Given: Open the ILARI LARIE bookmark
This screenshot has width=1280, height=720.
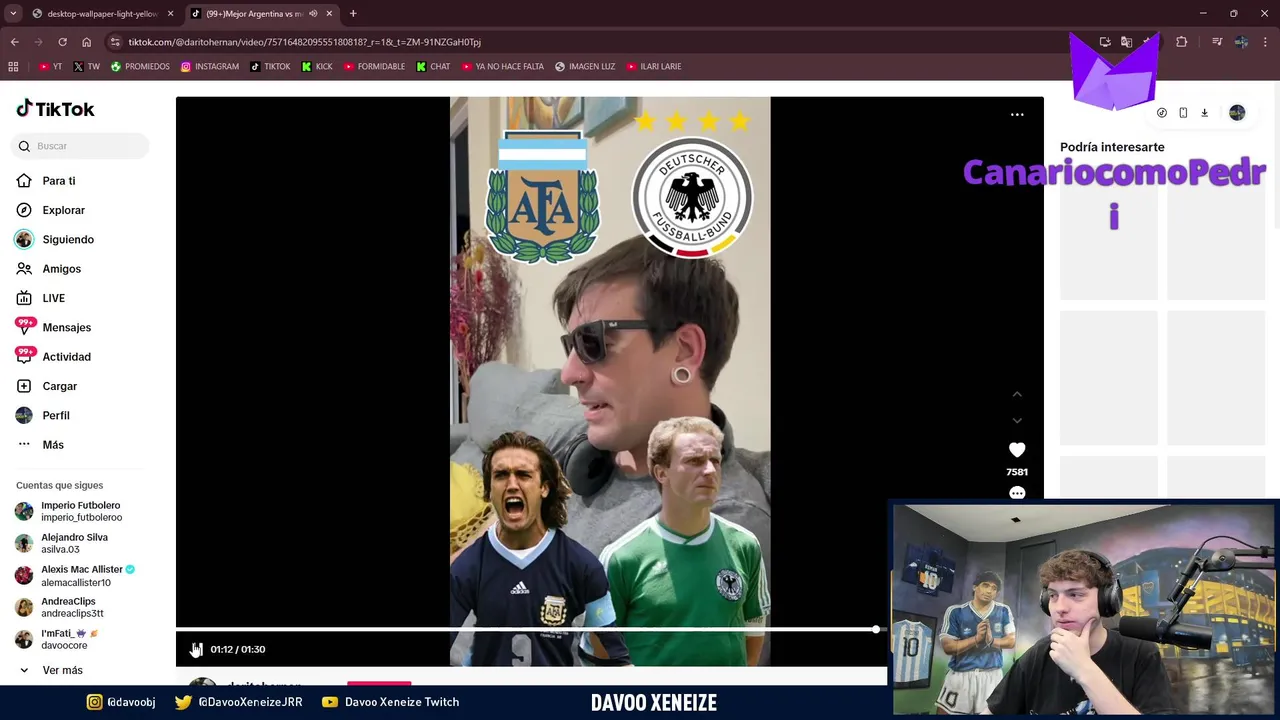Looking at the screenshot, I should point(653,67).
